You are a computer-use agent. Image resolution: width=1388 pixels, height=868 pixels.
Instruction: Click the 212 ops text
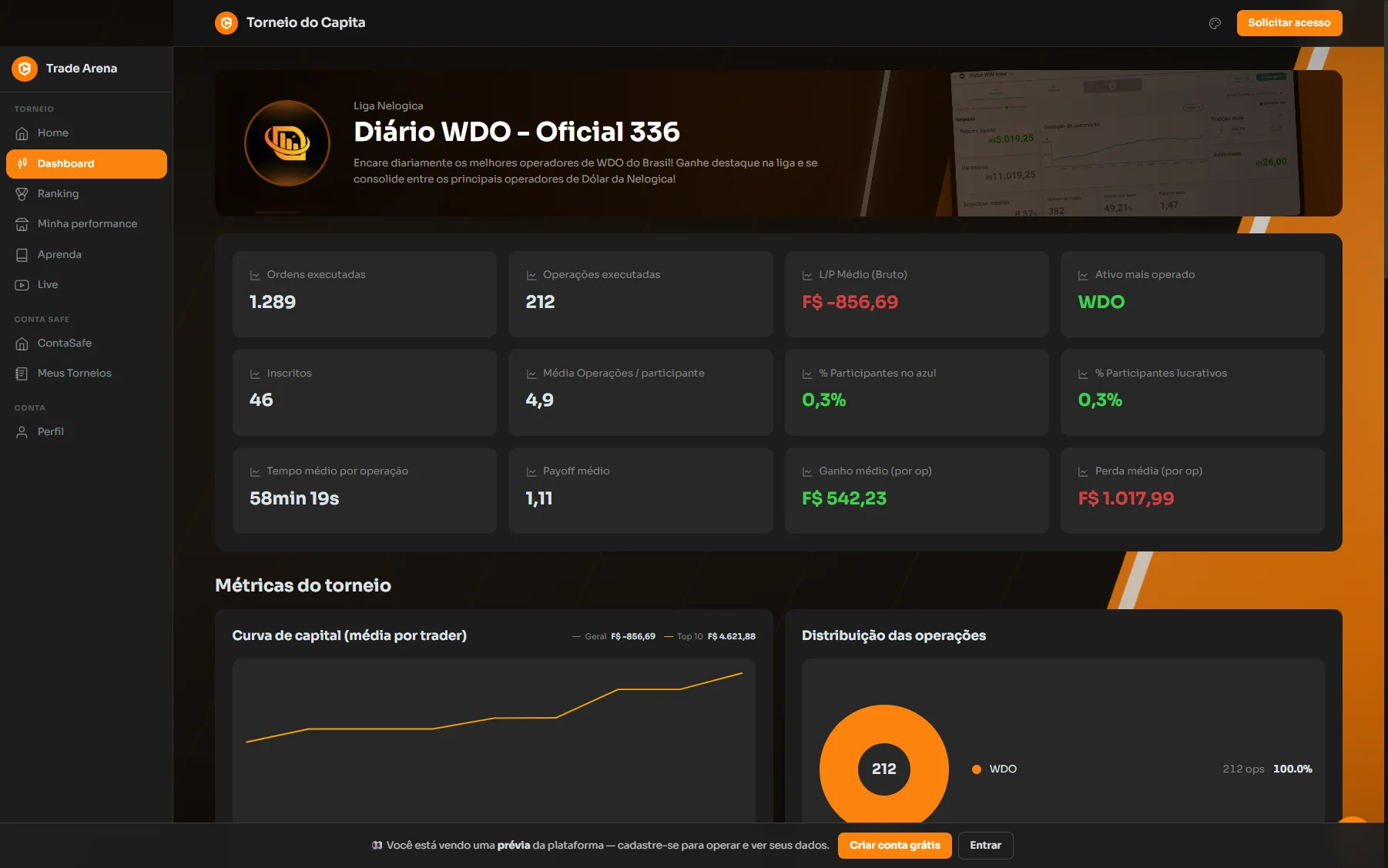tap(1243, 769)
